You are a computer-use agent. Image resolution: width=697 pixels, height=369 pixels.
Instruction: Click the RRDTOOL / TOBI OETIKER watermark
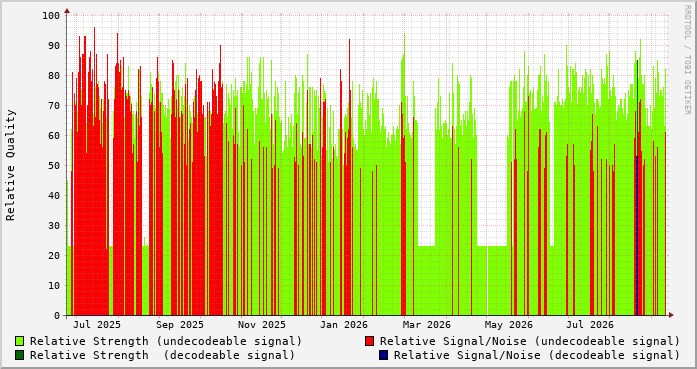tap(687, 60)
